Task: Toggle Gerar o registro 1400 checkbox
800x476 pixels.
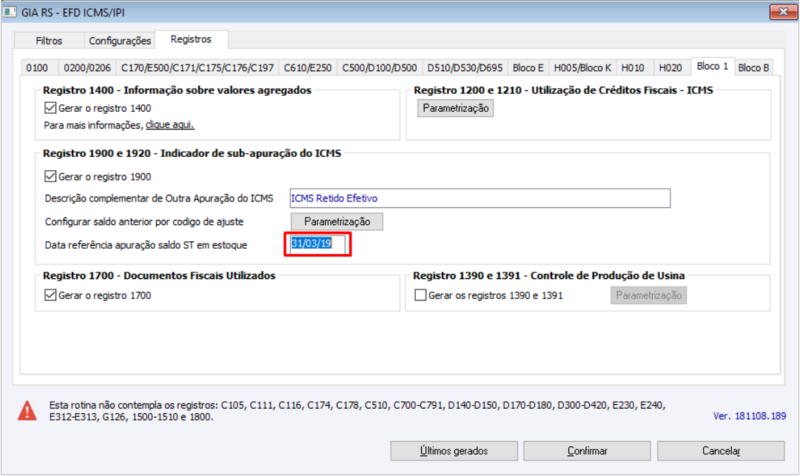Action: point(50,108)
